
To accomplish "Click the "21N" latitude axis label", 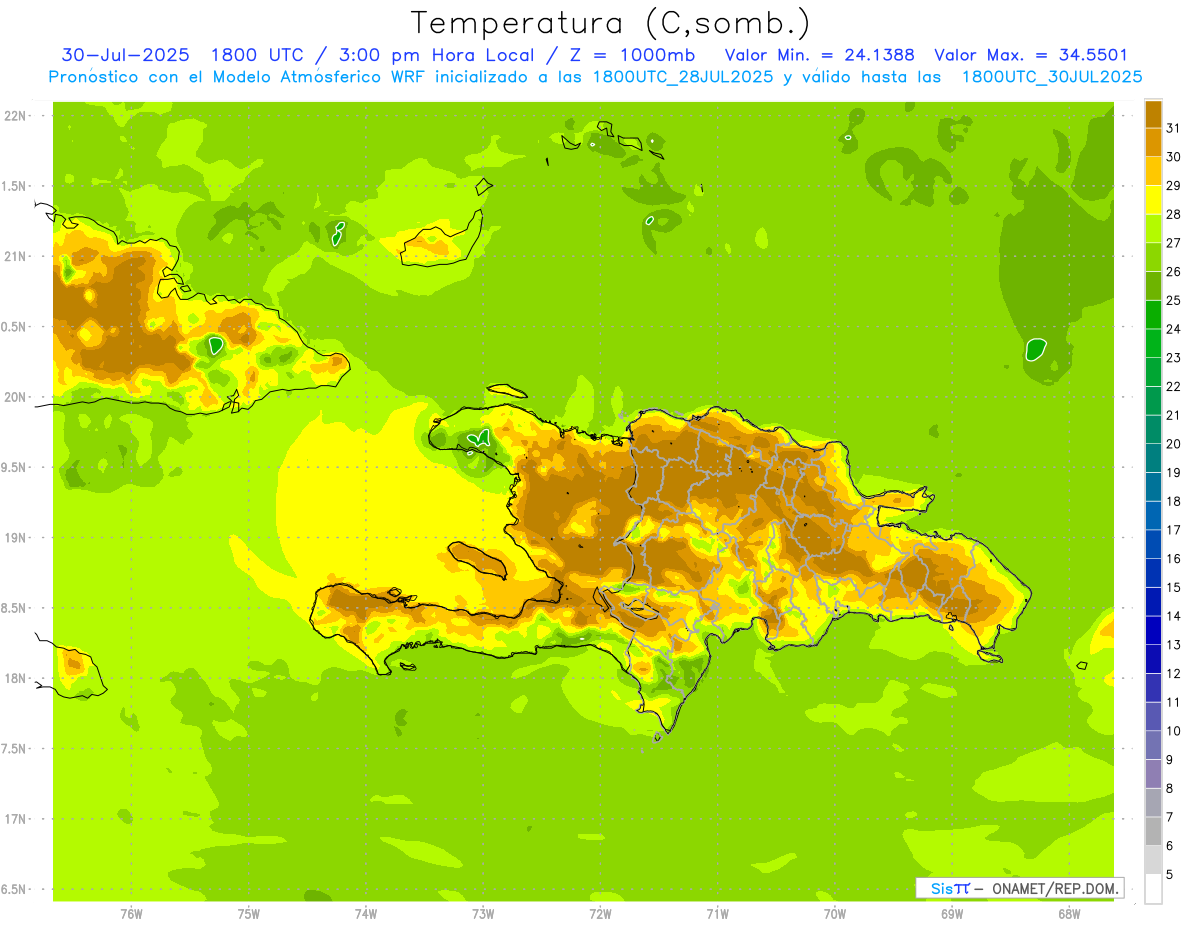I will coord(16,256).
